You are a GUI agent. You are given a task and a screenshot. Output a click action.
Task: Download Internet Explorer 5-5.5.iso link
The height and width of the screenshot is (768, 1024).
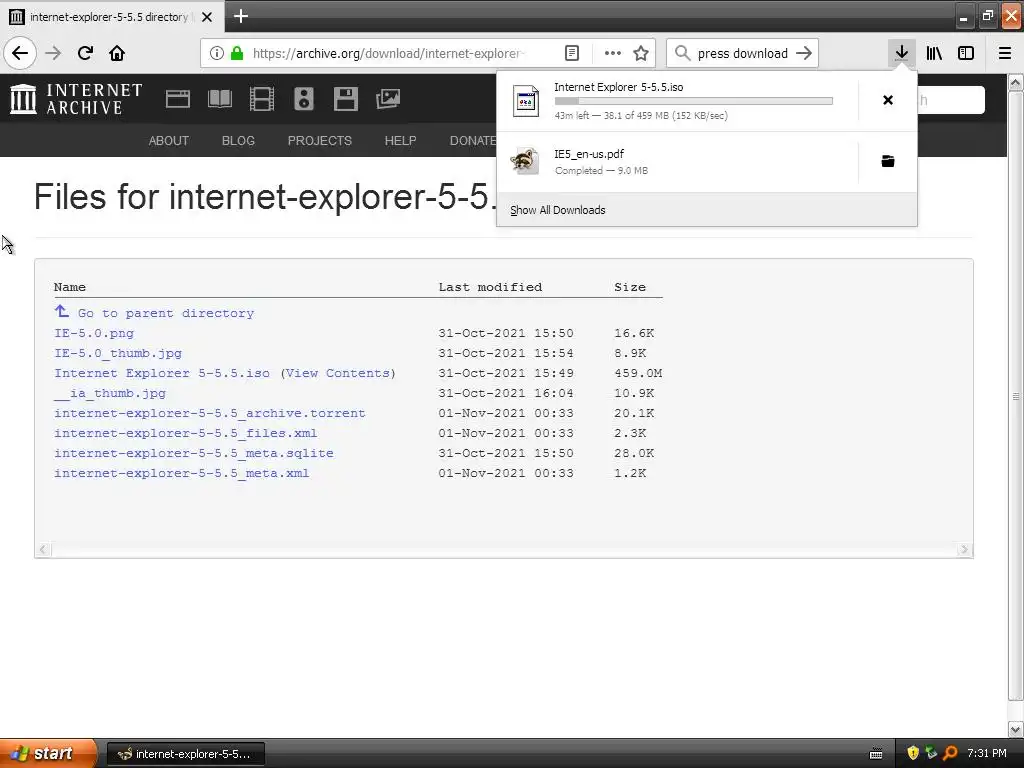(162, 373)
